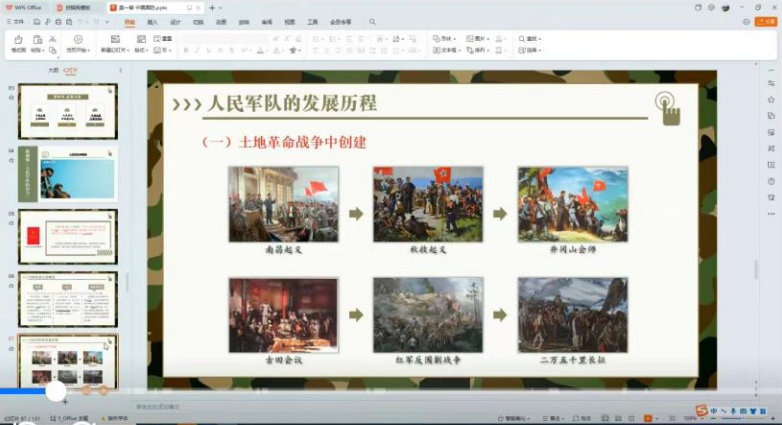Click the hand pointer icon on slide
Viewport: 782px width, 425px height.
coord(668,108)
